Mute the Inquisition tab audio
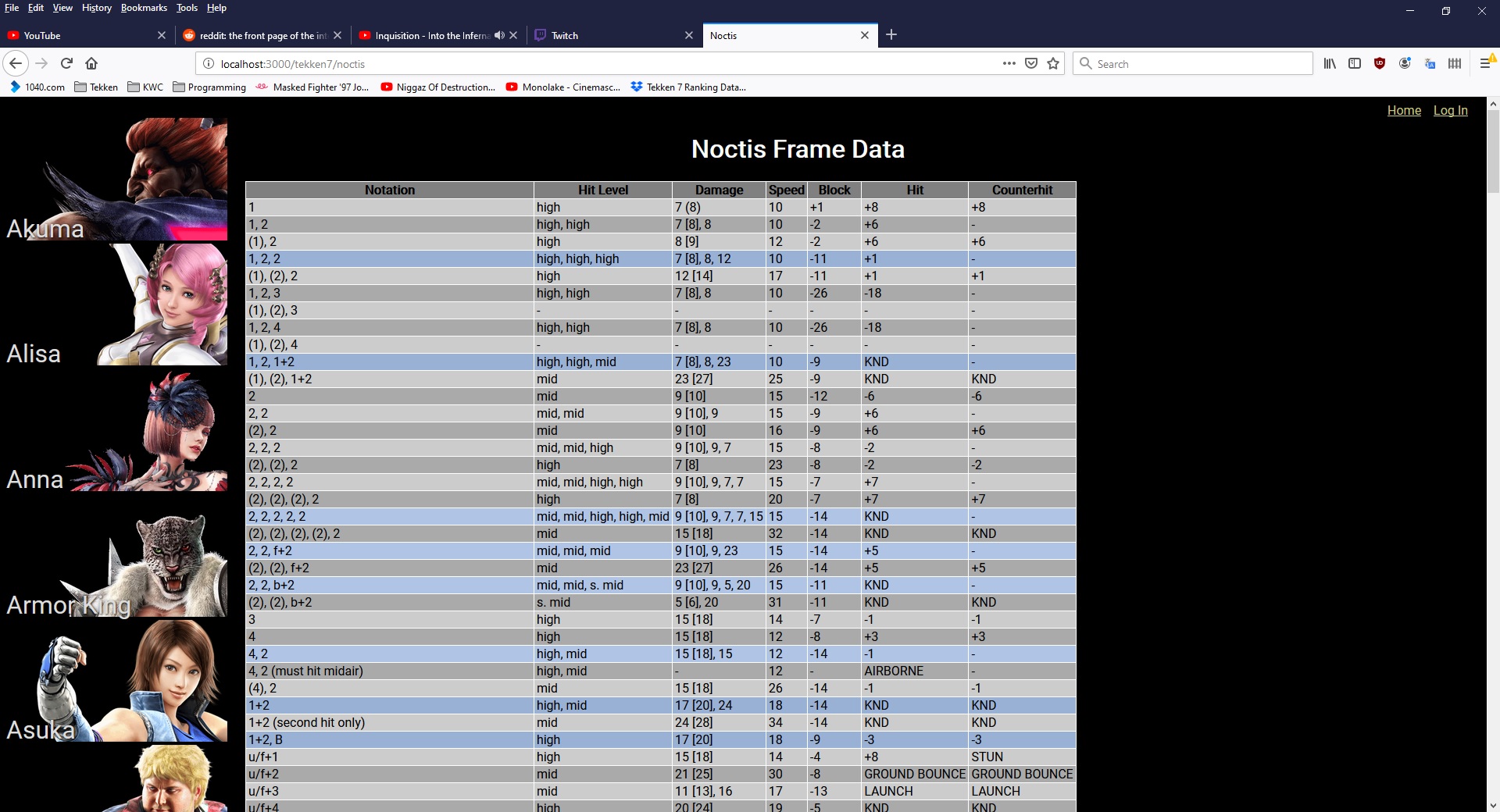 click(499, 35)
